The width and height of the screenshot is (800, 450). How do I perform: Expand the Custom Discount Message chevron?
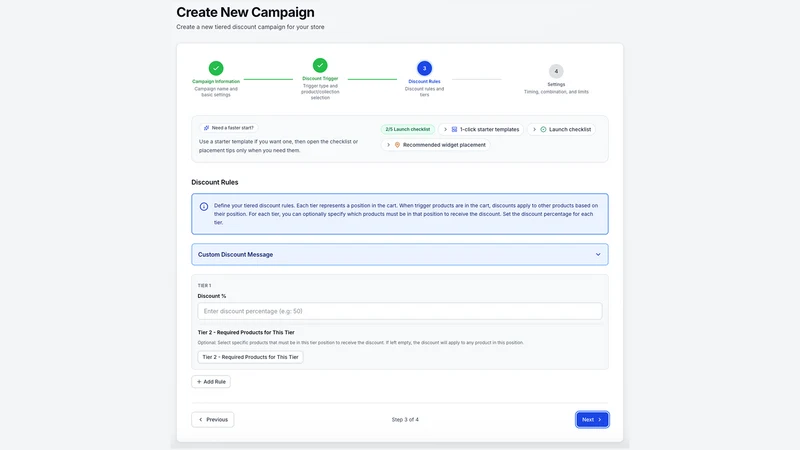pyautogui.click(x=598, y=255)
